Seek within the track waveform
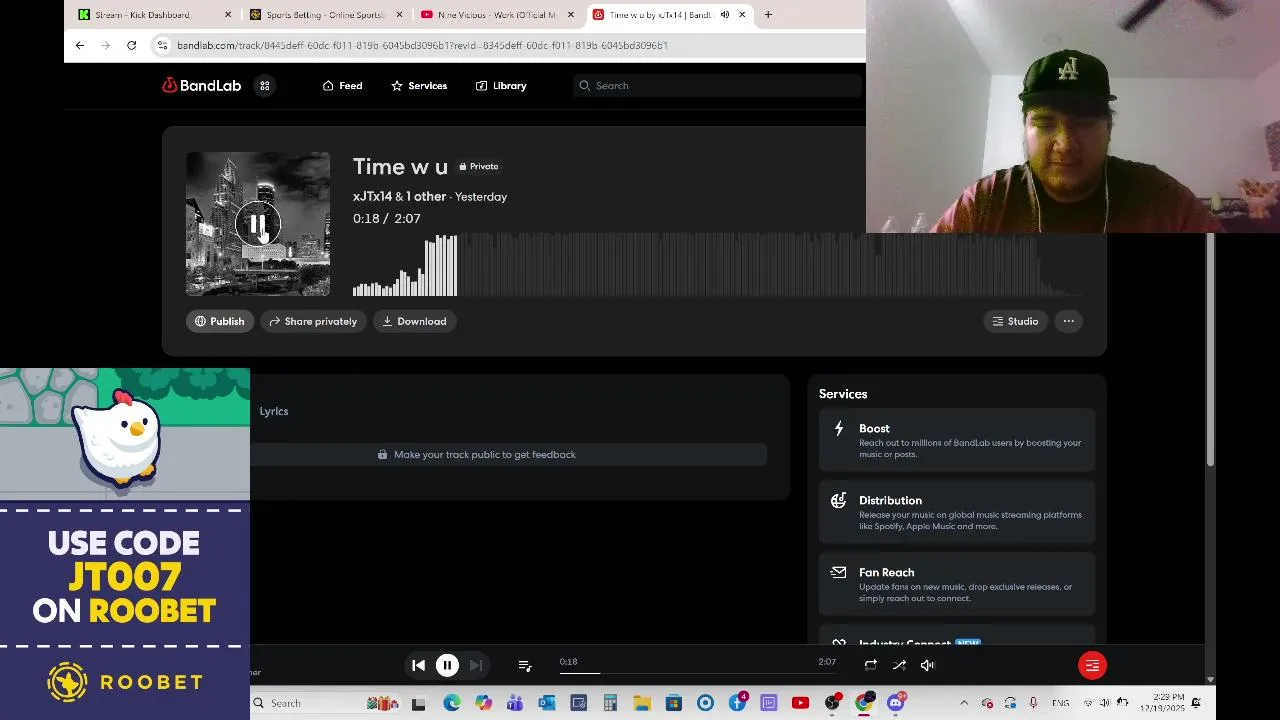1280x720 pixels. [x=716, y=265]
